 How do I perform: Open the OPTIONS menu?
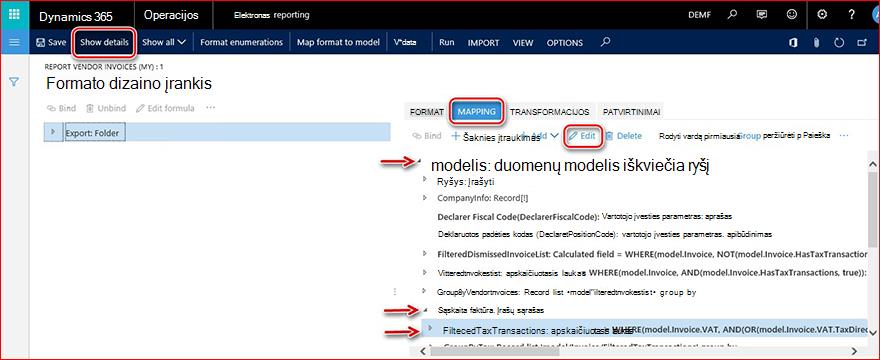coord(565,43)
